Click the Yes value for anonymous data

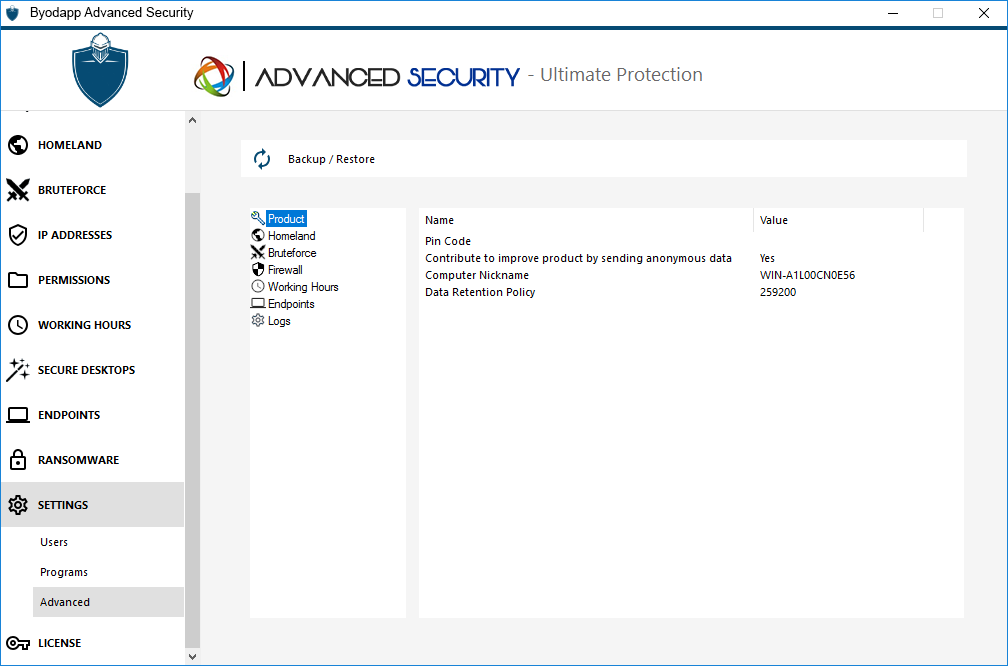click(767, 258)
